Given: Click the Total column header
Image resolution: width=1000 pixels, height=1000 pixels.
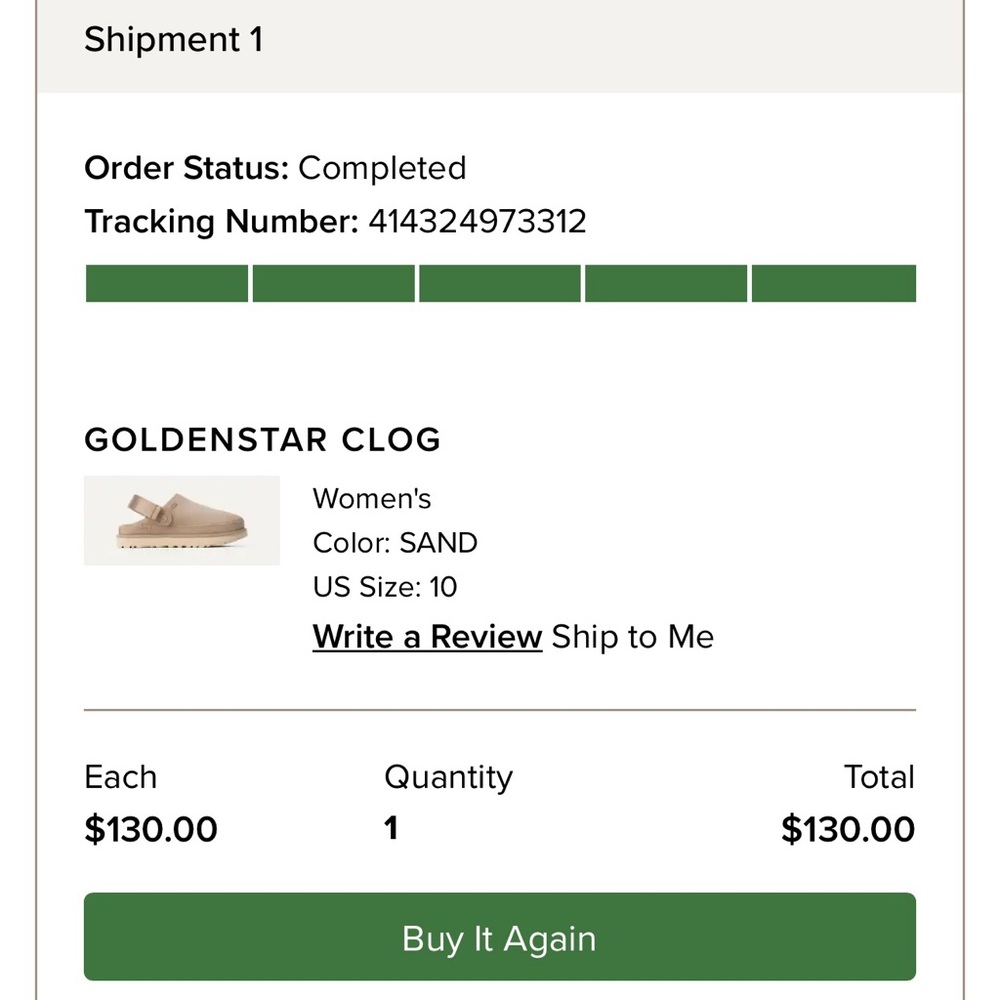Looking at the screenshot, I should [x=881, y=777].
